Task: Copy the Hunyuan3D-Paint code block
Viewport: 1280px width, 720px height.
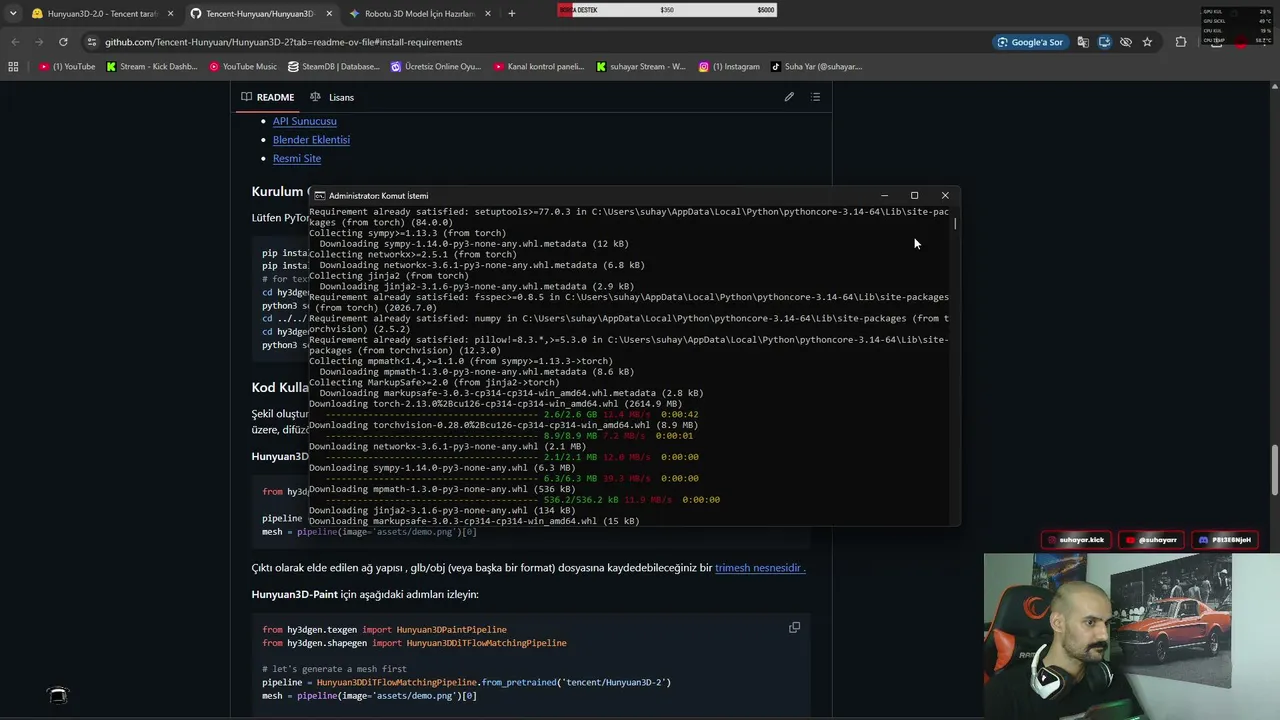Action: 794,627
